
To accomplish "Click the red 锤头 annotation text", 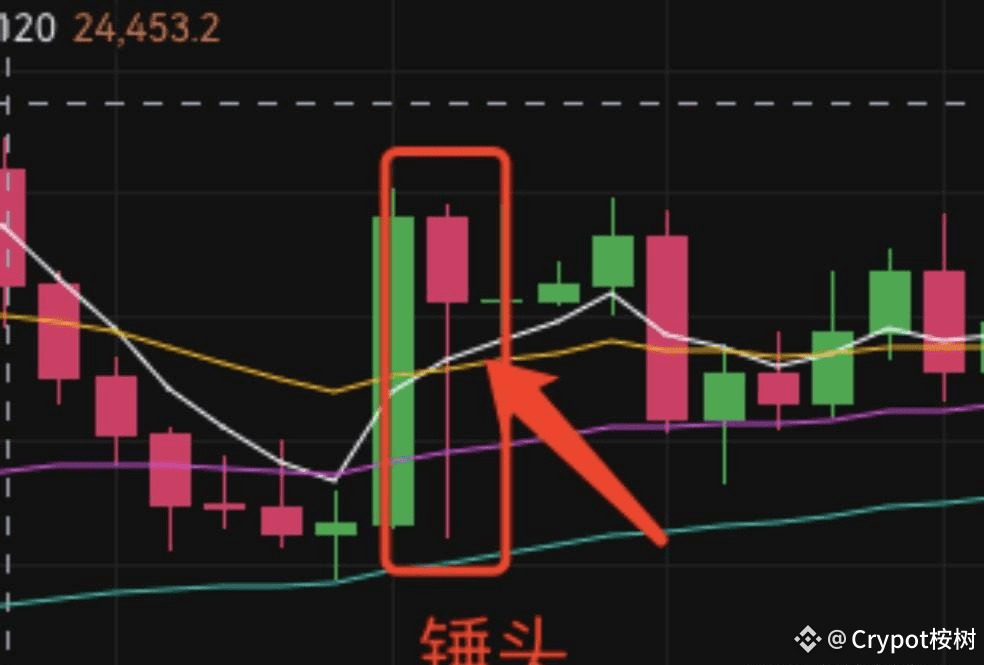I will coord(493,641).
